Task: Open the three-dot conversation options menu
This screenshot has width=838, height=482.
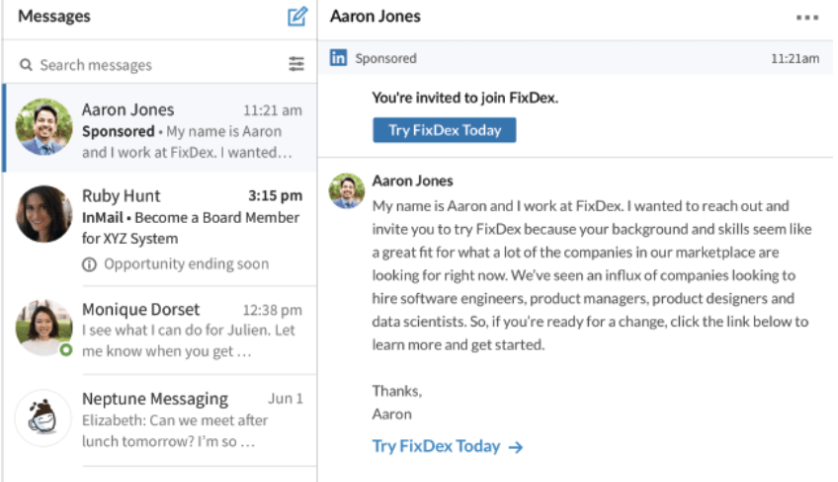Action: pos(806,17)
